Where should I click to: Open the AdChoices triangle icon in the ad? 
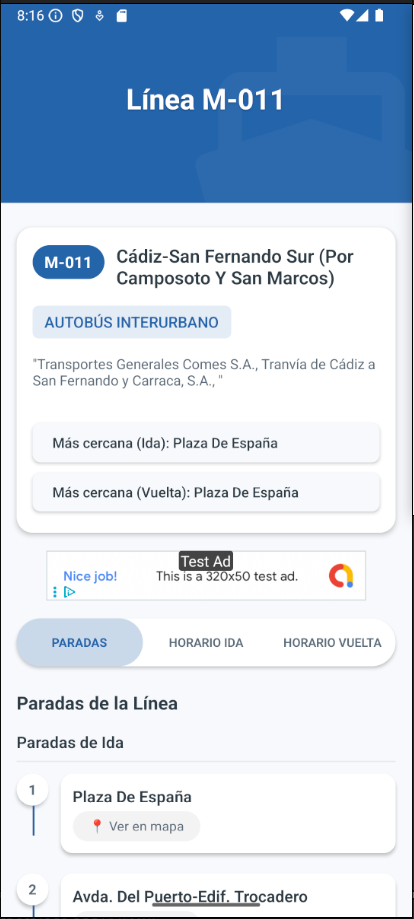(69, 592)
